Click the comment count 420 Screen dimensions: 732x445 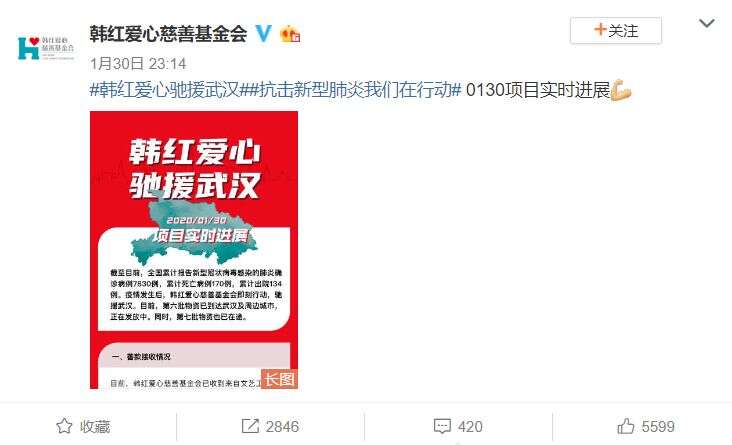[x=470, y=426]
